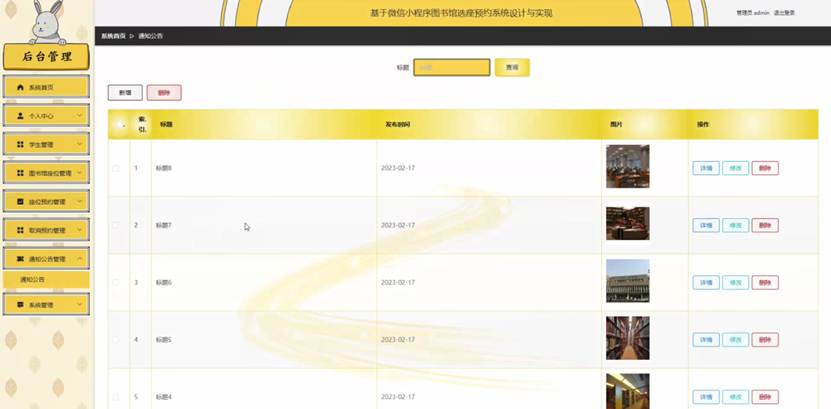Check the box for row 标题6
The height and width of the screenshot is (409, 831).
pos(116,282)
